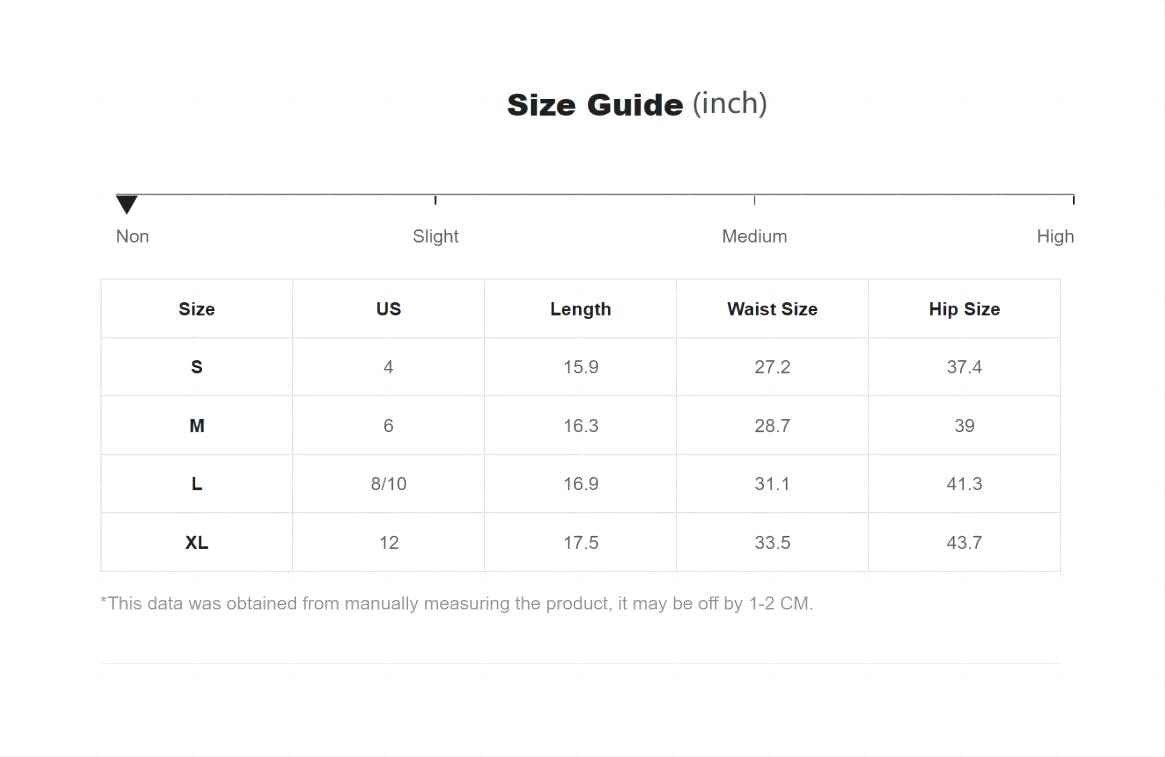
Task: Click the Length column header
Action: pyautogui.click(x=580, y=309)
